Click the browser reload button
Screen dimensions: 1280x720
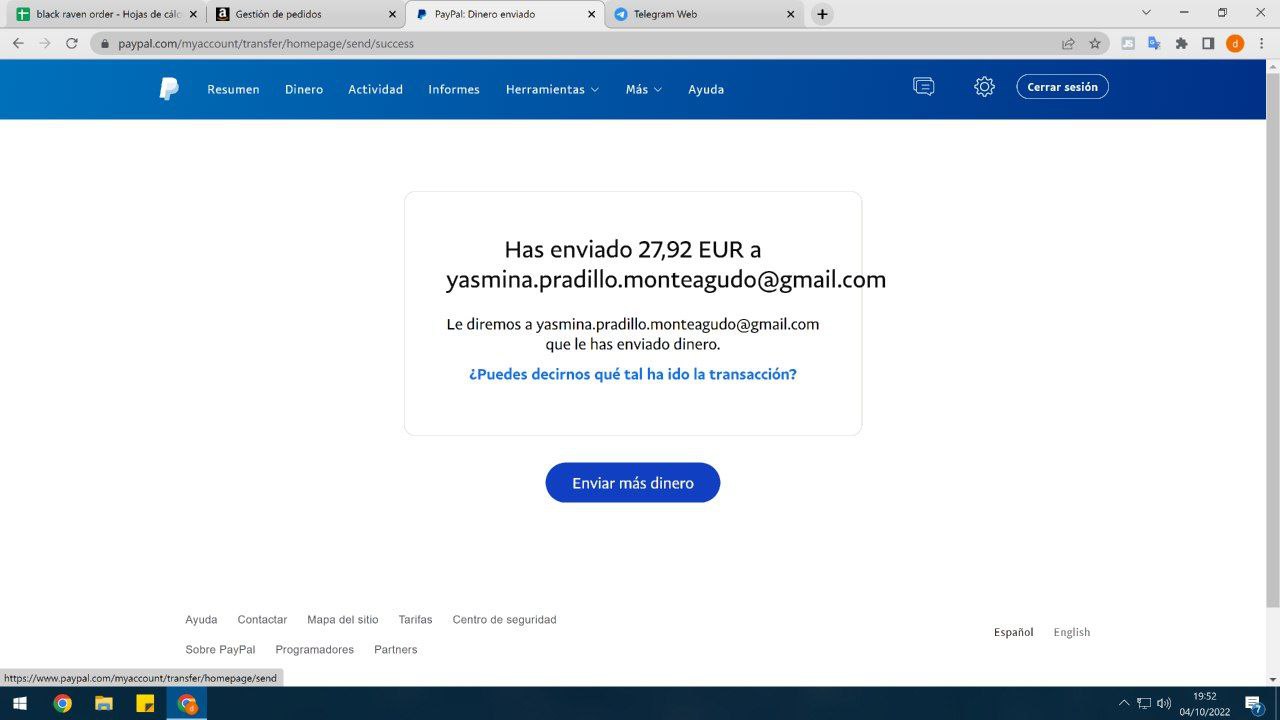click(x=72, y=43)
